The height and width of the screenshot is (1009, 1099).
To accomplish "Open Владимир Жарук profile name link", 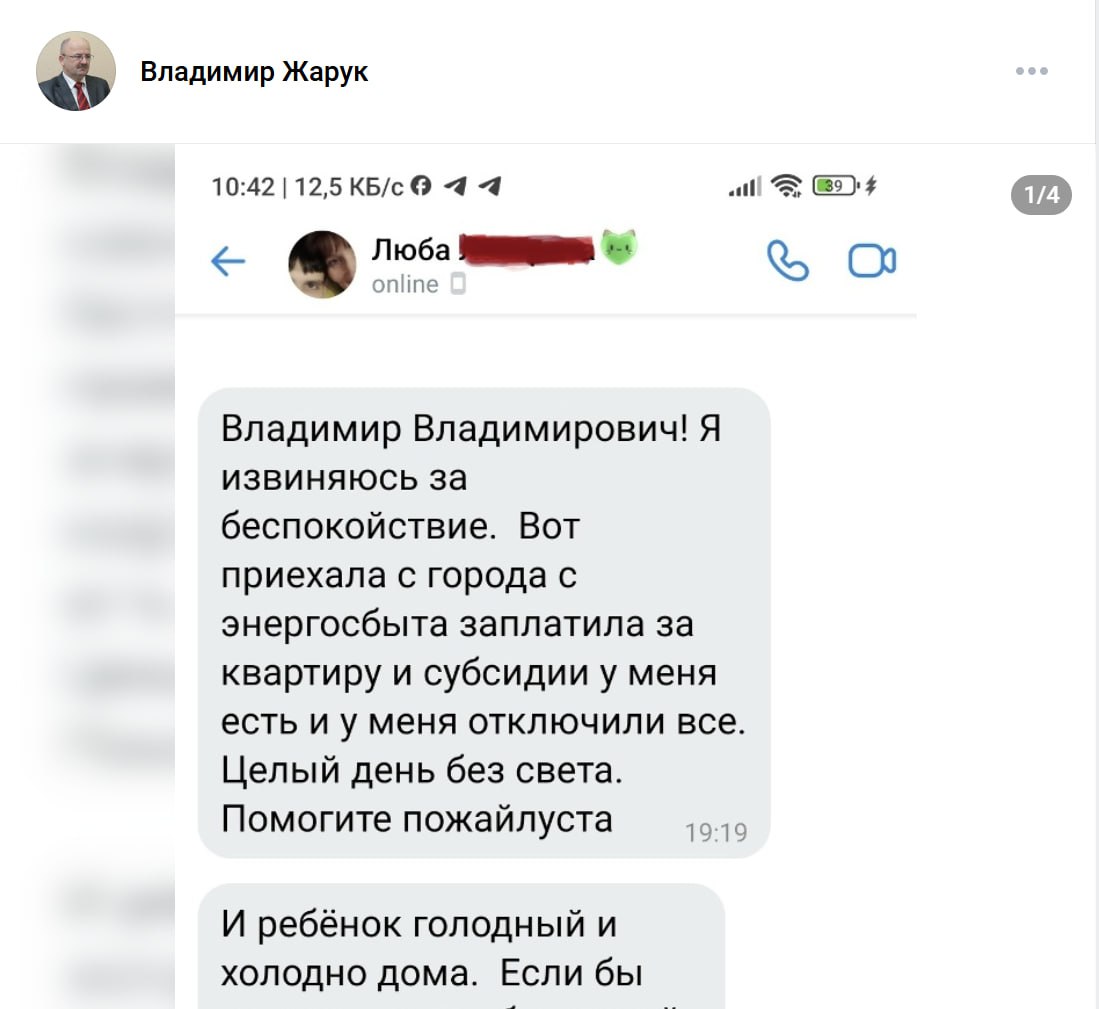I will (x=254, y=71).
